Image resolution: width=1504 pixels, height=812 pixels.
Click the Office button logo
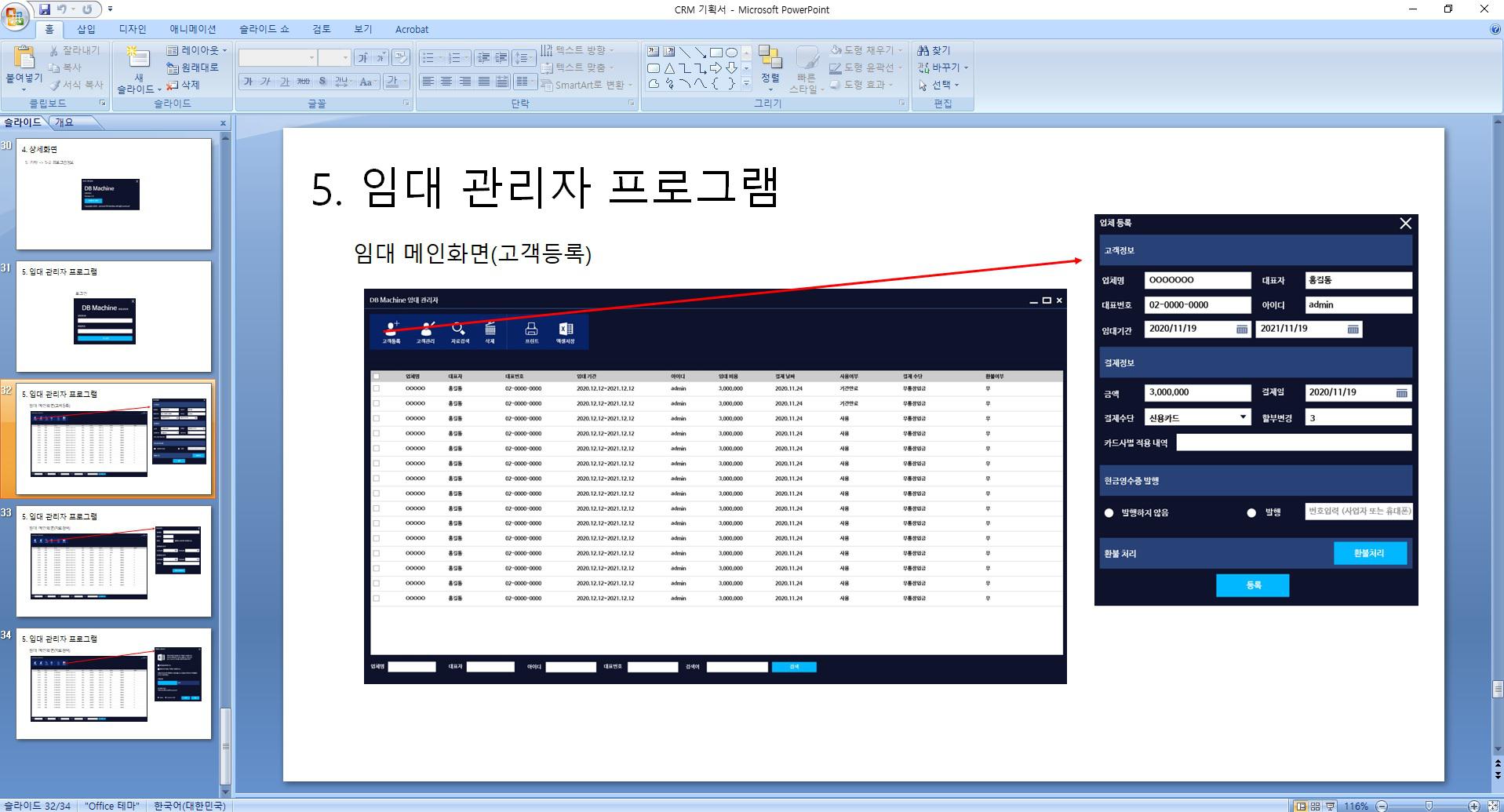(16, 15)
